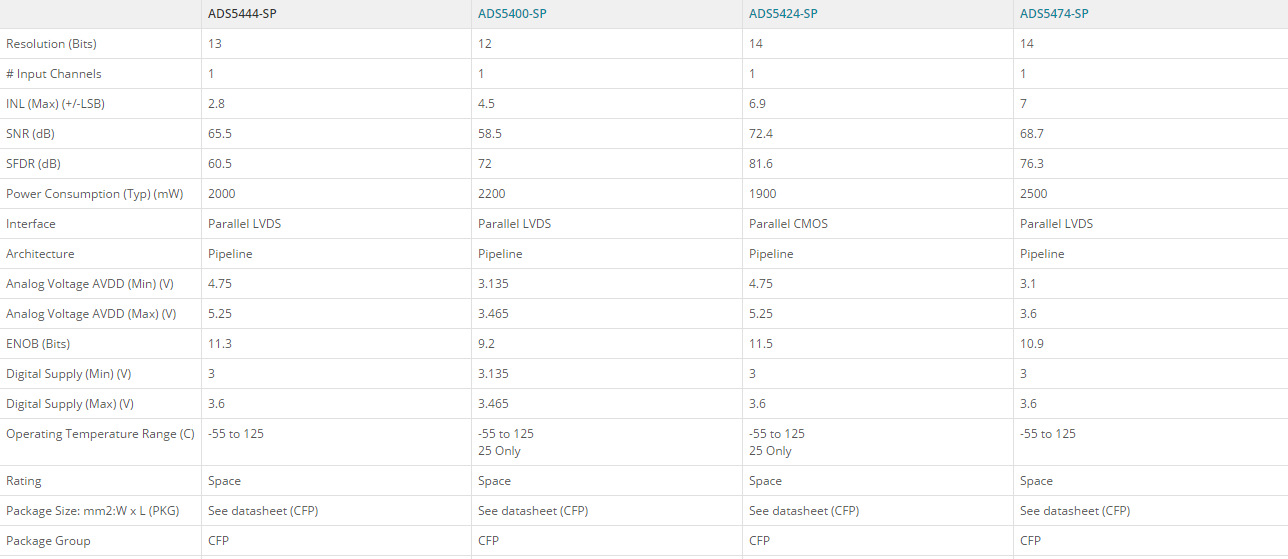Click the Operating Temperature Range (C) label
This screenshot has width=1288, height=559.
coord(100,434)
